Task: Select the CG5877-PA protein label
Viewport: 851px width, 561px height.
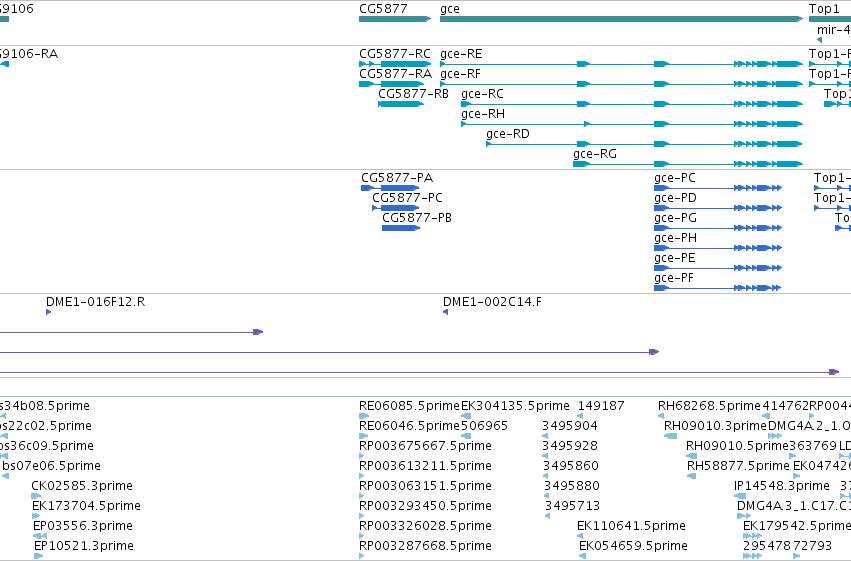Action: [x=397, y=178]
